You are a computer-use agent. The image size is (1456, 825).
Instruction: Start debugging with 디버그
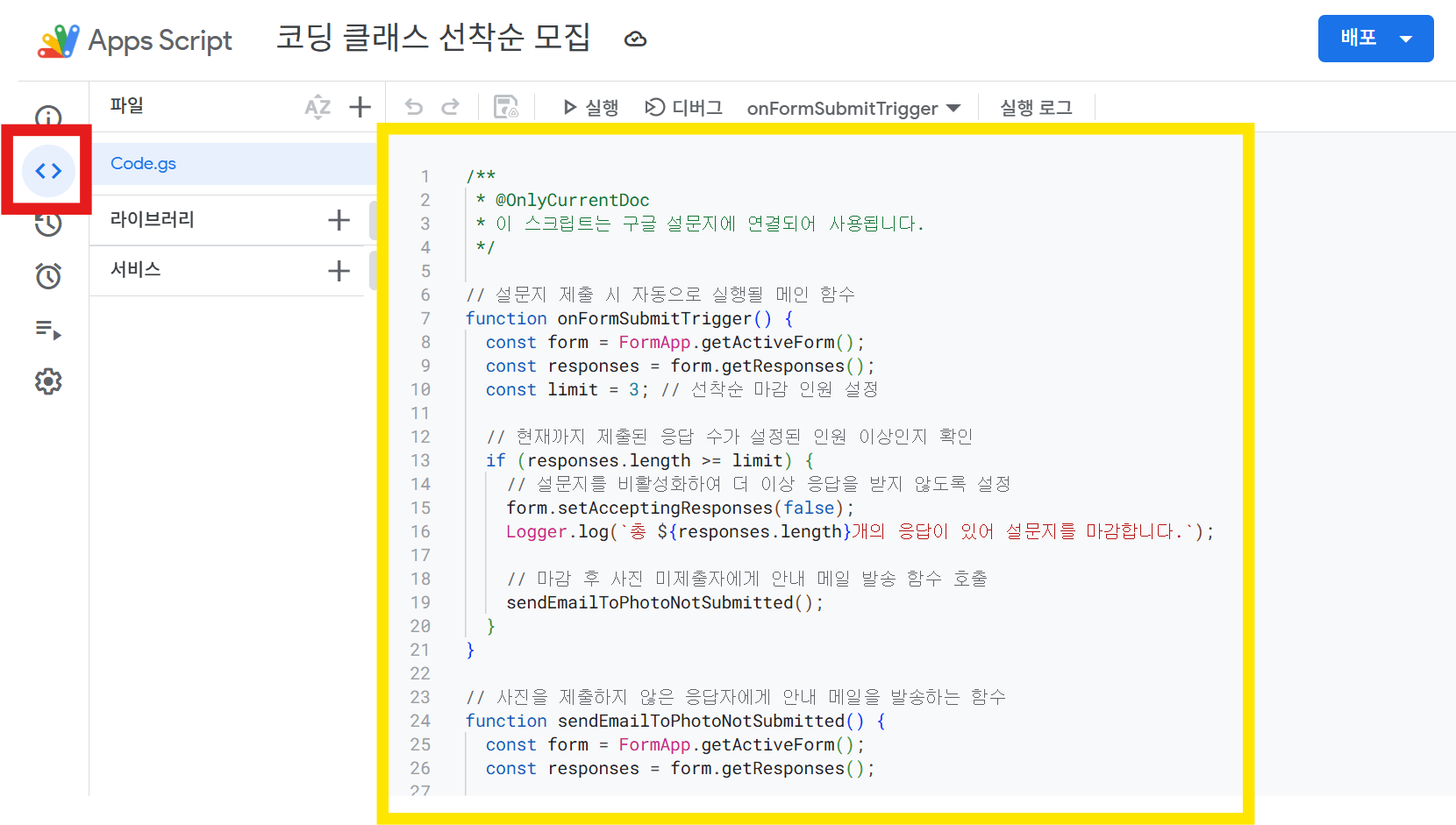point(684,108)
